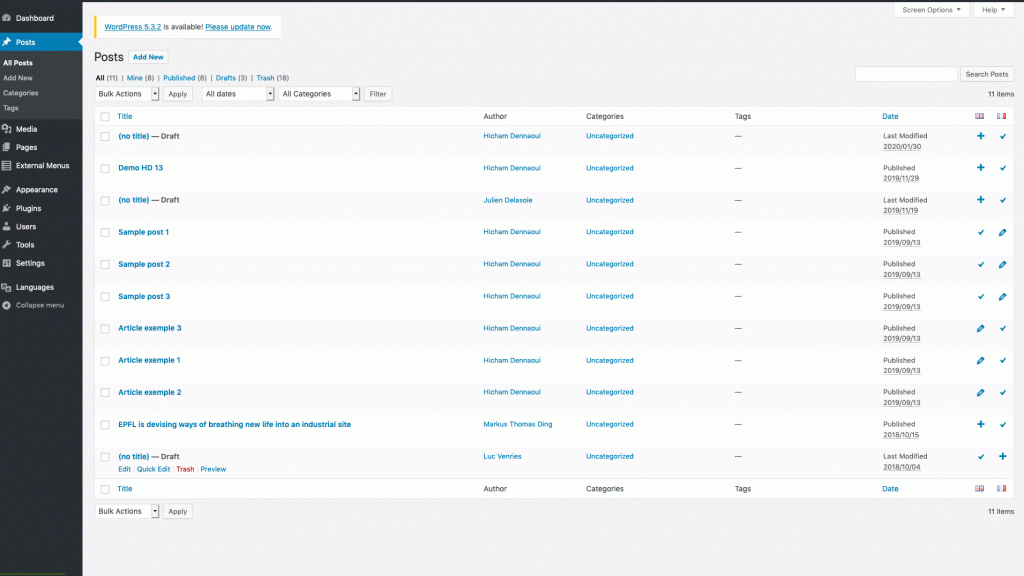Screen dimensions: 1024x576
Task: Expand the All dates filter dropdown
Action: coord(238,94)
